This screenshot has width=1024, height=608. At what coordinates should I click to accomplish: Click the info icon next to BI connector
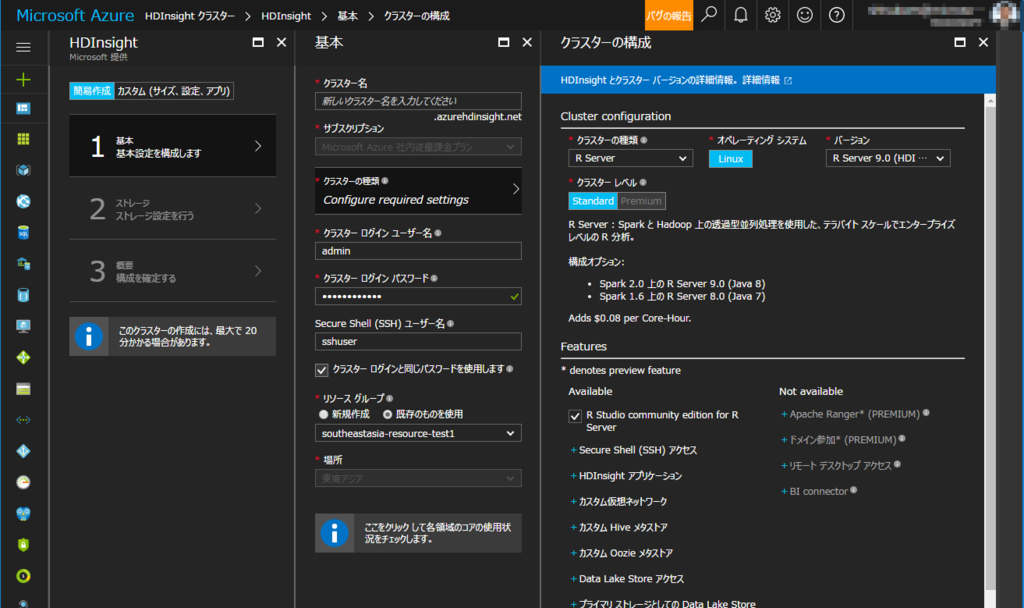(854, 490)
